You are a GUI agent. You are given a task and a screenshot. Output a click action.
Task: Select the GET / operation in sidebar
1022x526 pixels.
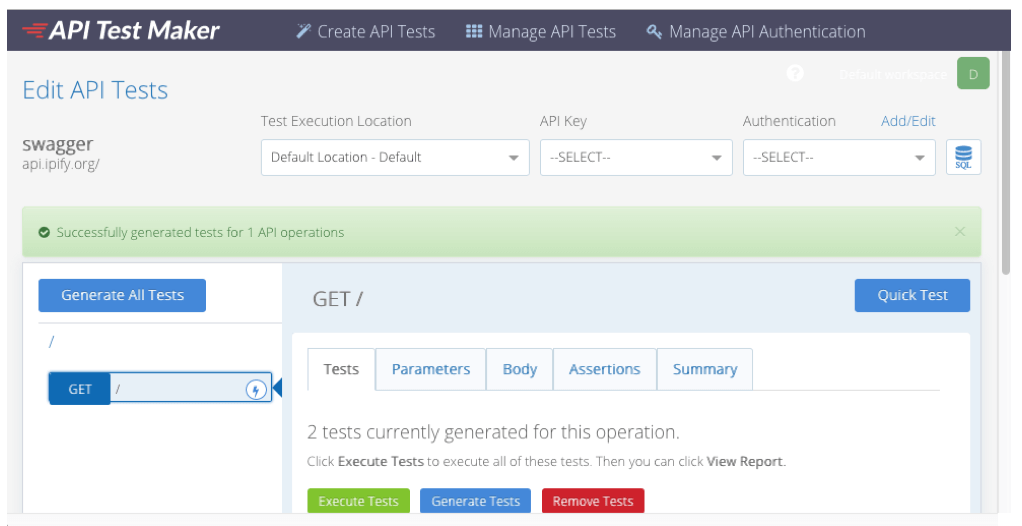click(x=160, y=389)
